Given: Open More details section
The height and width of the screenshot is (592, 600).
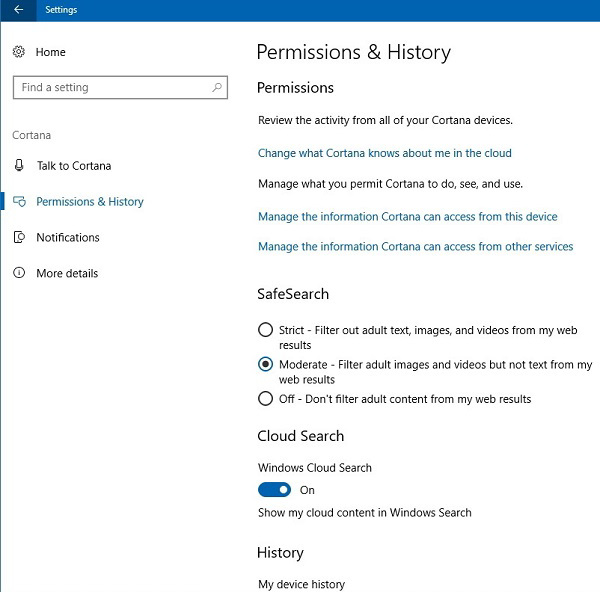Looking at the screenshot, I should 67,273.
